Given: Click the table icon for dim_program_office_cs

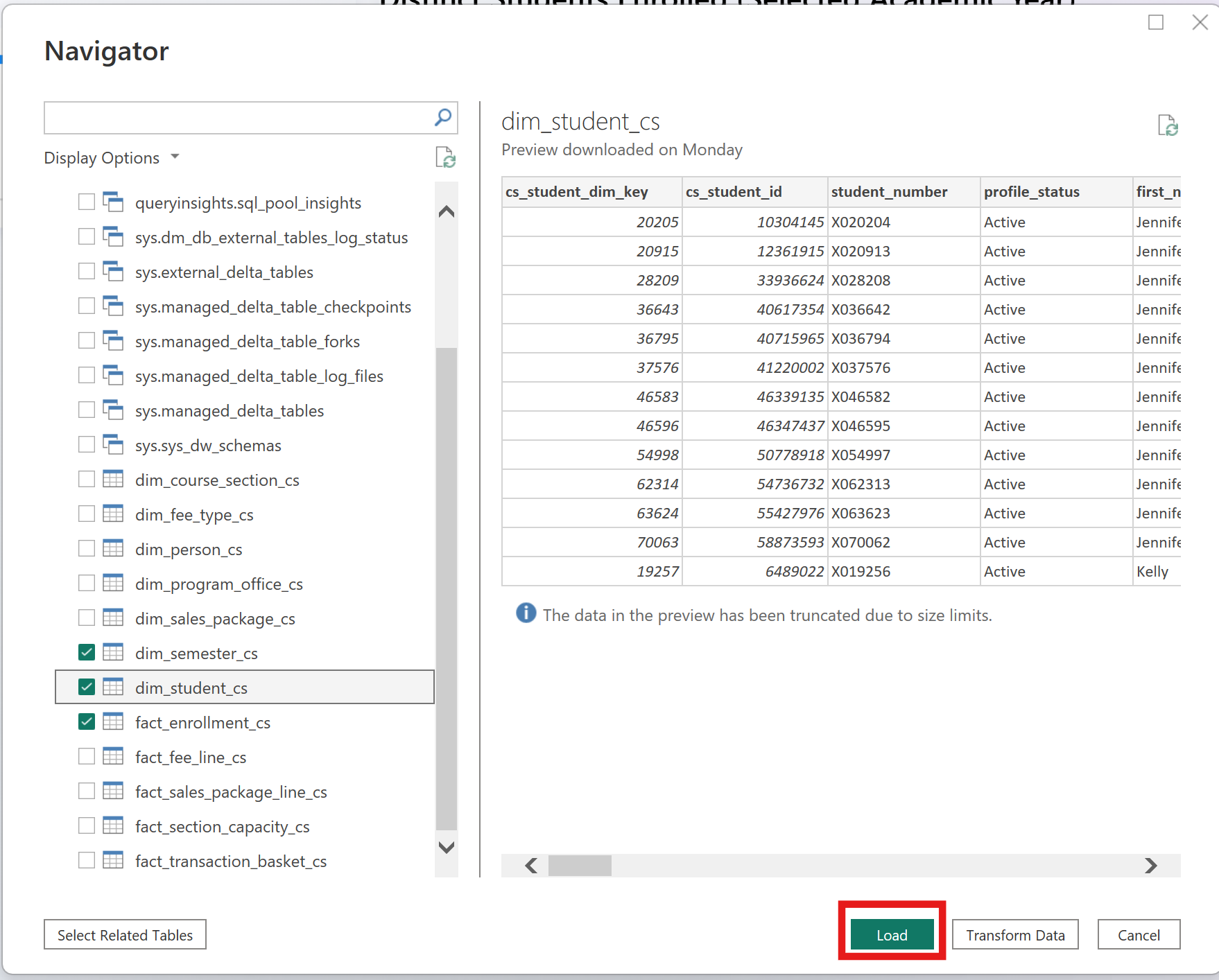Looking at the screenshot, I should tap(113, 583).
